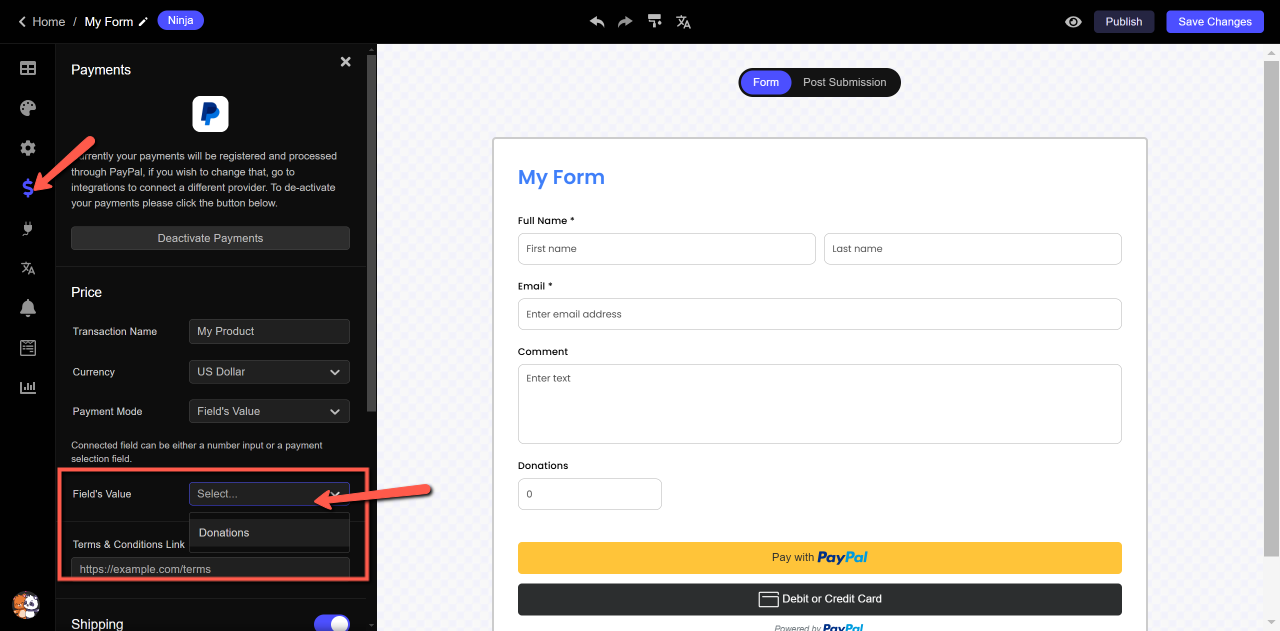
Task: Click the Payments panel scrollbar
Action: click(372, 232)
